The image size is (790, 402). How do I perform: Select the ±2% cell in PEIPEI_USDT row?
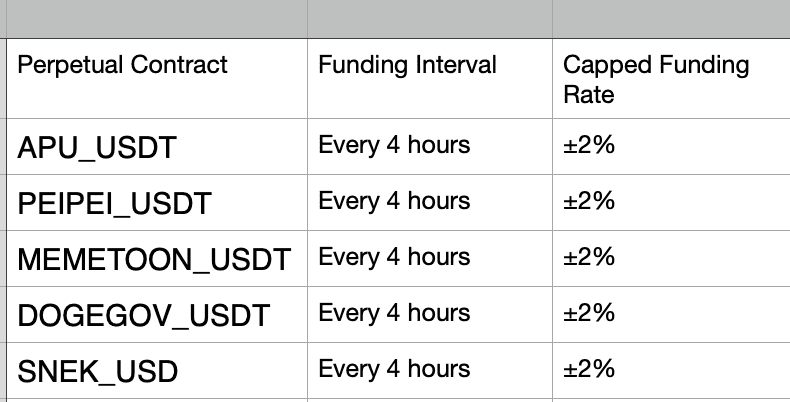(x=670, y=202)
